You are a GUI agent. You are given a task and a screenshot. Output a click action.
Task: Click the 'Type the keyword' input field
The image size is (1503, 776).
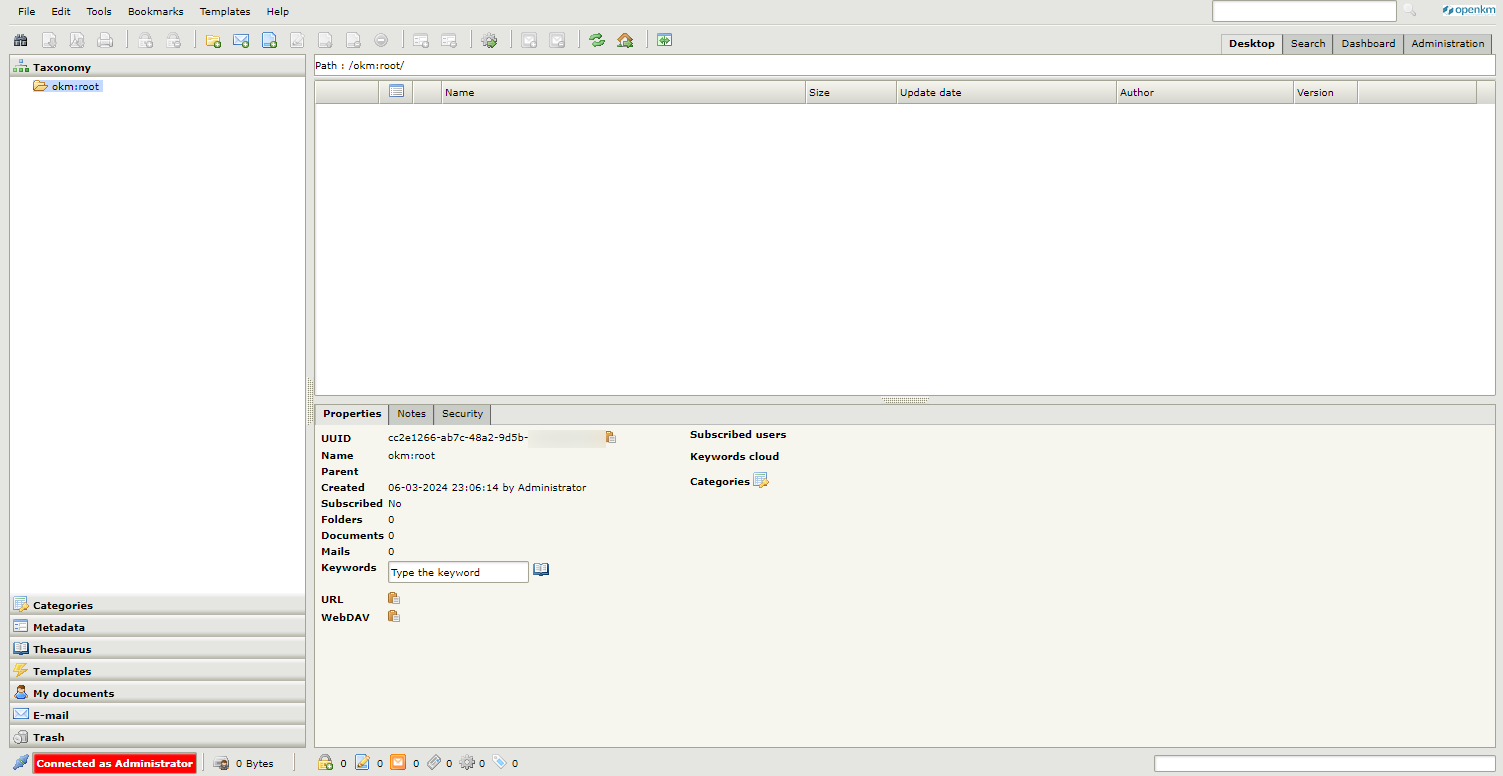(458, 573)
